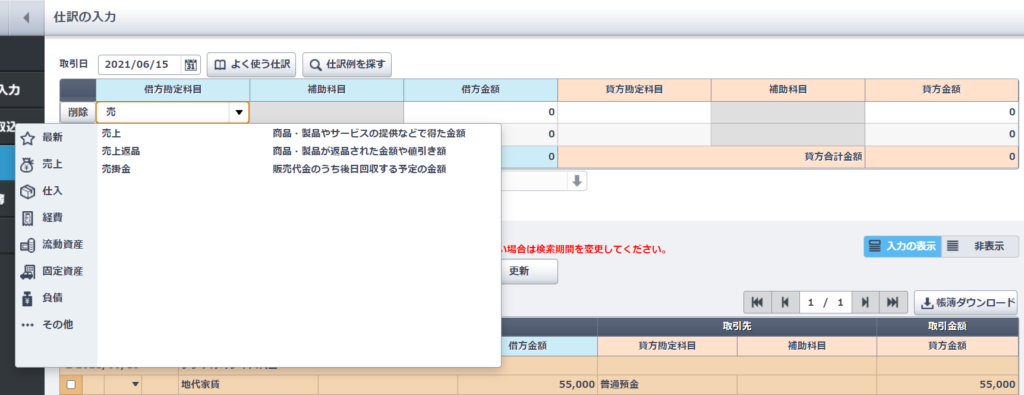Click the 流動資産 category icon
Screen dimensions: 1024x395
point(27,245)
